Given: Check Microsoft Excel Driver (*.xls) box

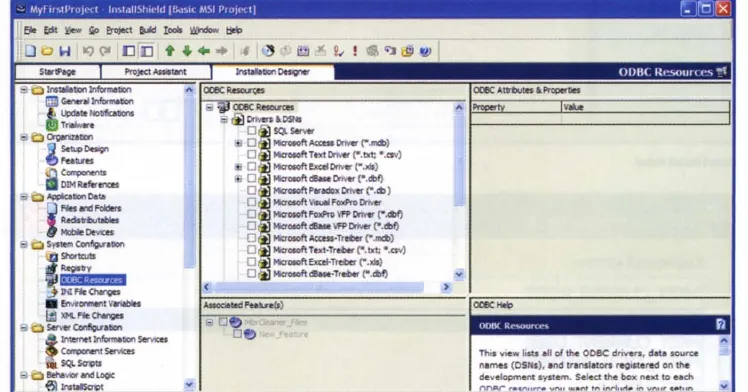Looking at the screenshot, I should click(251, 166).
